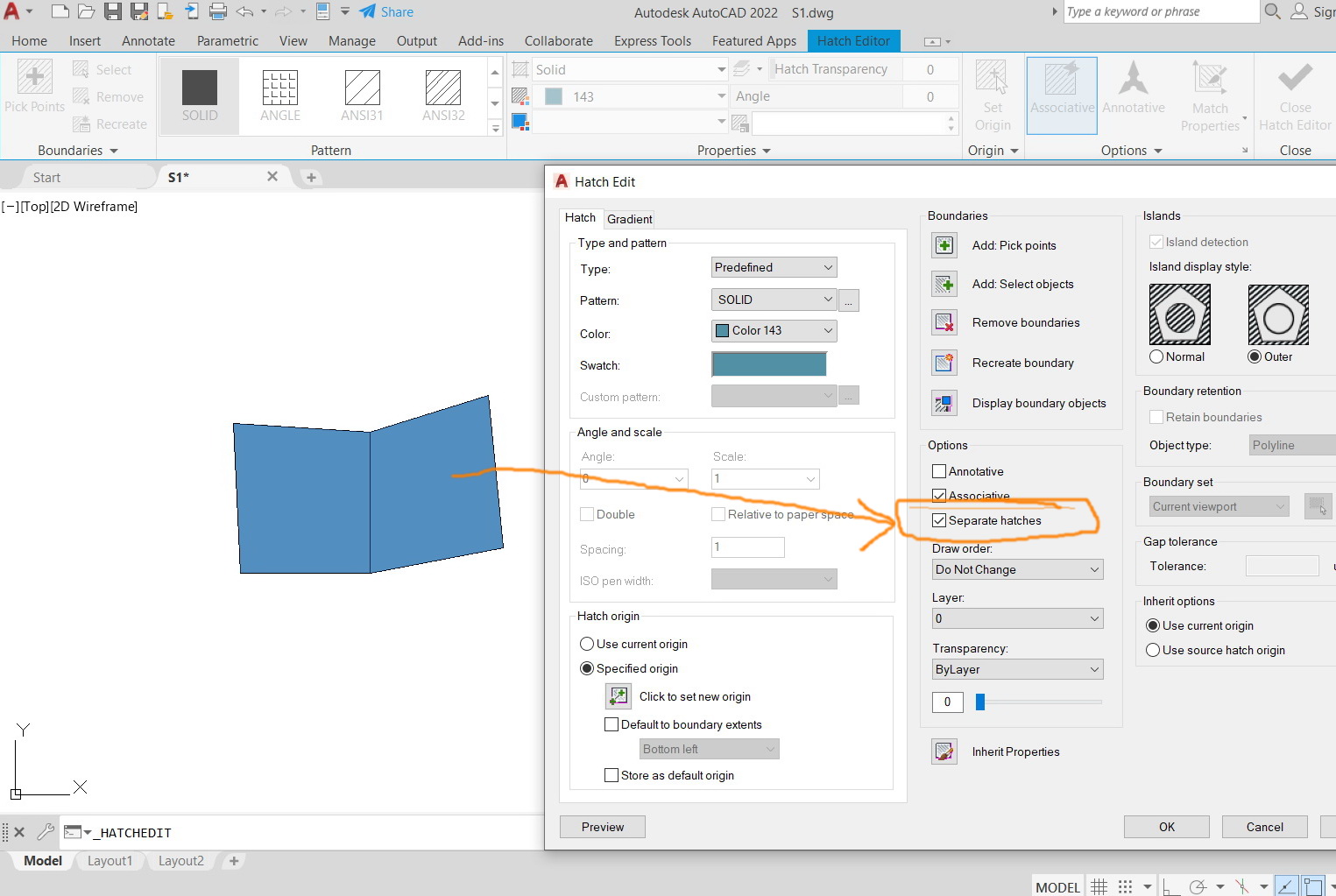The width and height of the screenshot is (1336, 896).
Task: Click the Add: Select objects icon
Action: pyautogui.click(x=944, y=284)
